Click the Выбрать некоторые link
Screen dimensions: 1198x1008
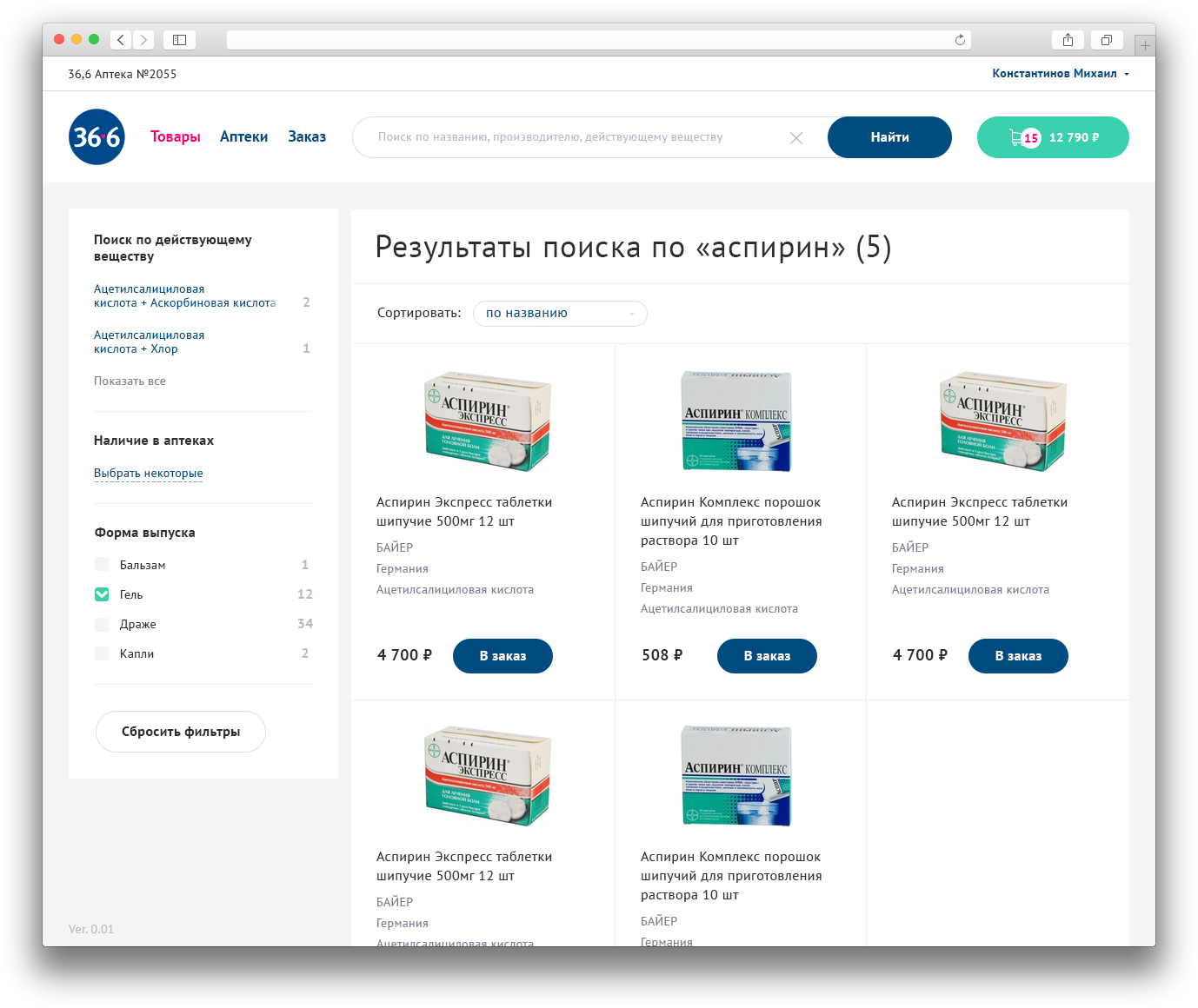point(149,474)
